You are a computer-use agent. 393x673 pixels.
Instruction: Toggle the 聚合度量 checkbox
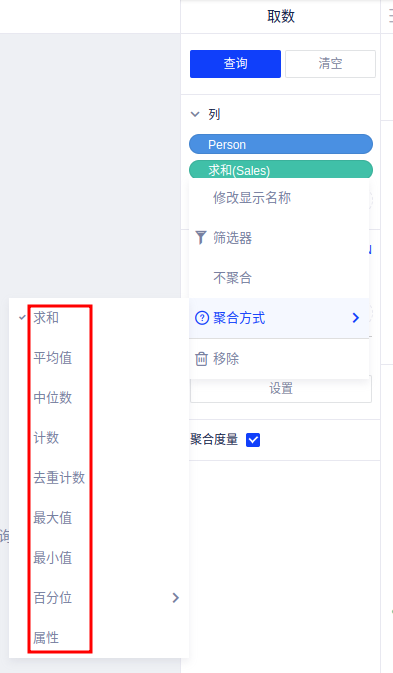click(253, 440)
